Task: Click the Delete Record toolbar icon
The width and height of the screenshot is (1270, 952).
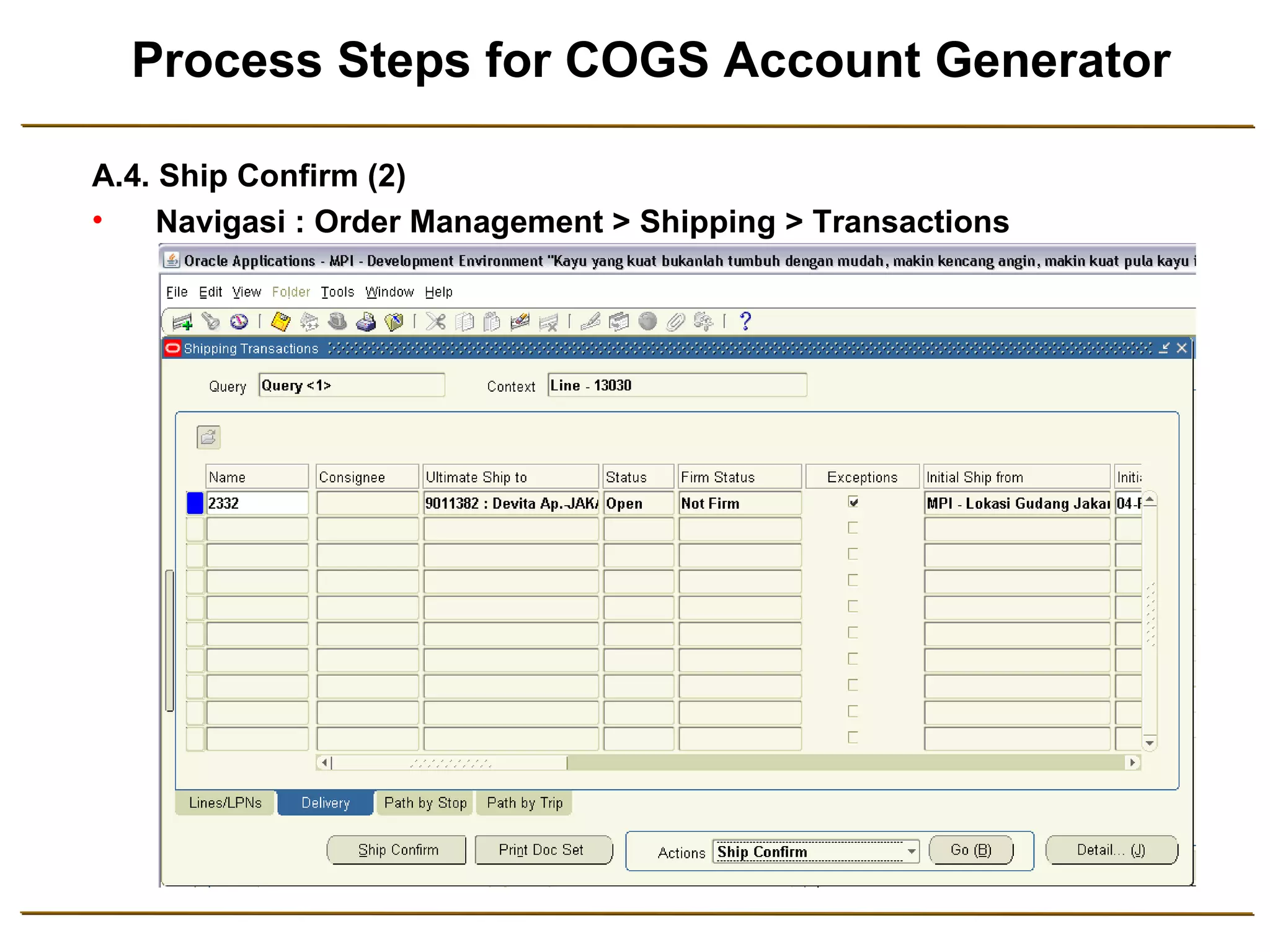Action: pyautogui.click(x=549, y=322)
